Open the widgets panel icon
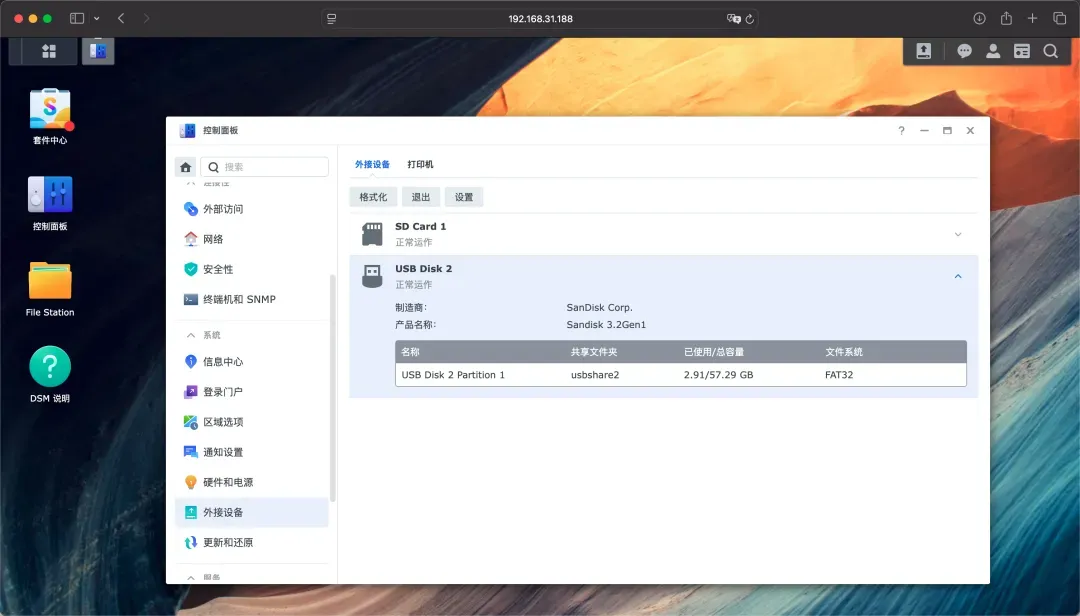 point(1021,51)
